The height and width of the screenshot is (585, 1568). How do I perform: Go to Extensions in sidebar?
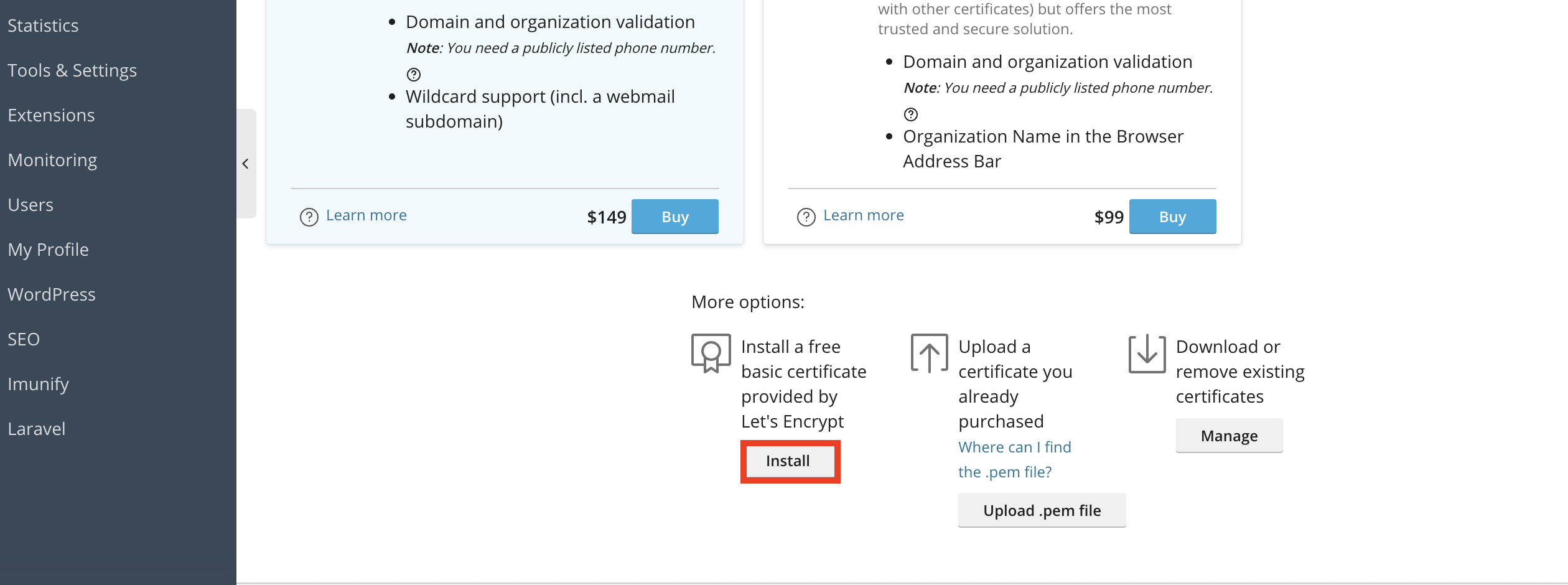click(x=51, y=115)
